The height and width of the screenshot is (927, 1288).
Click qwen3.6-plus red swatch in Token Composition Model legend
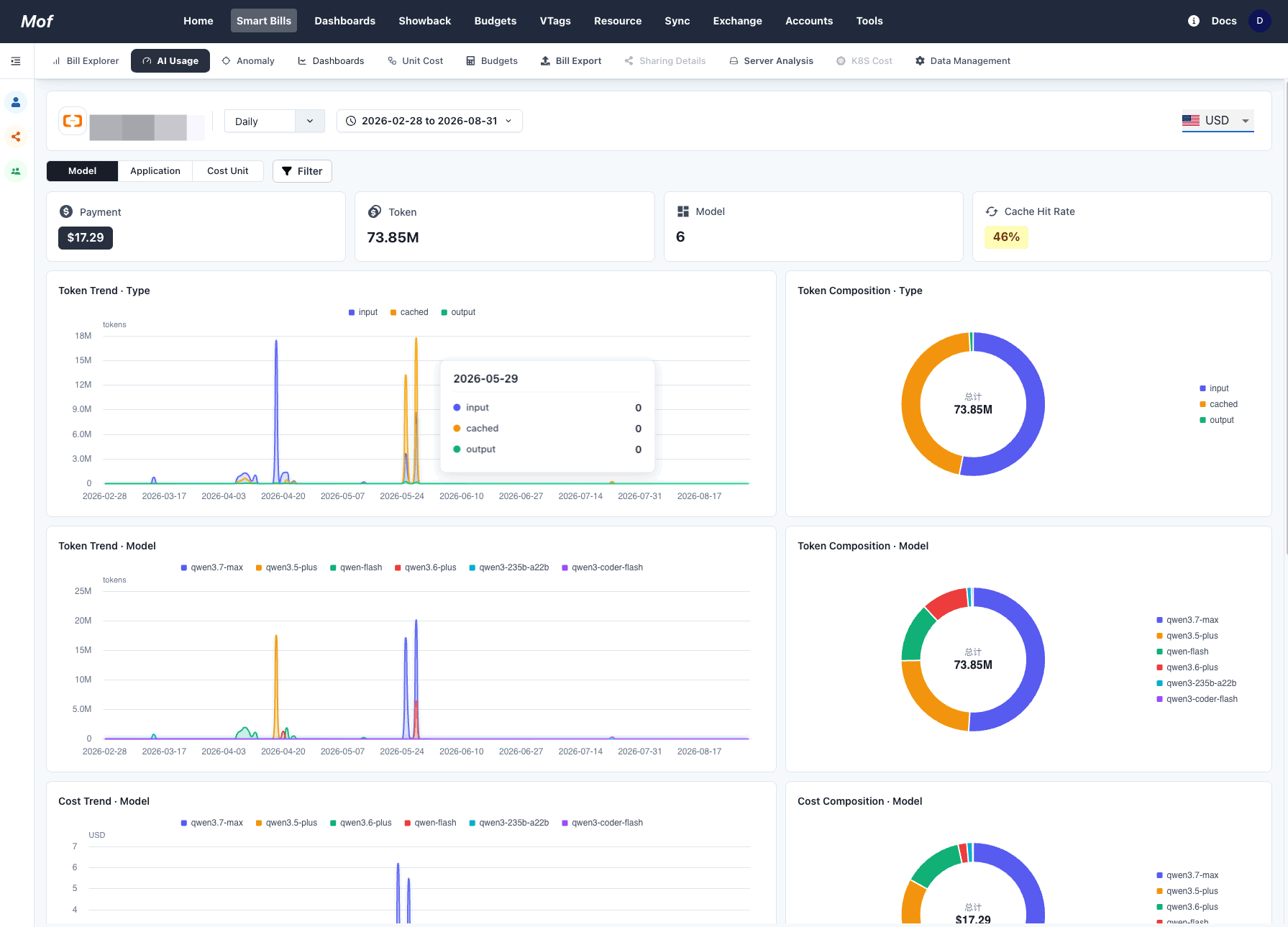pos(1159,667)
